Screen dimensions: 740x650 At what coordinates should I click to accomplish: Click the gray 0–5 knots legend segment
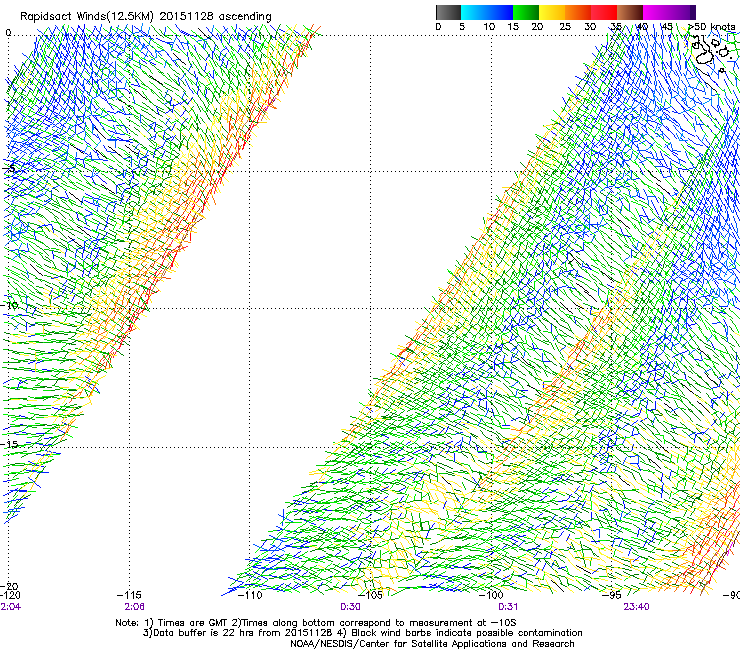(x=448, y=12)
